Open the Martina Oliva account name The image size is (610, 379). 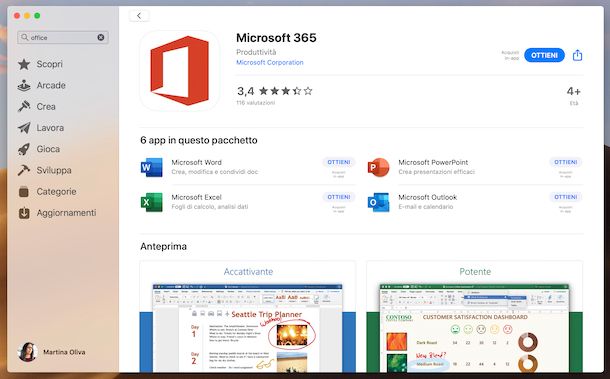(64, 352)
